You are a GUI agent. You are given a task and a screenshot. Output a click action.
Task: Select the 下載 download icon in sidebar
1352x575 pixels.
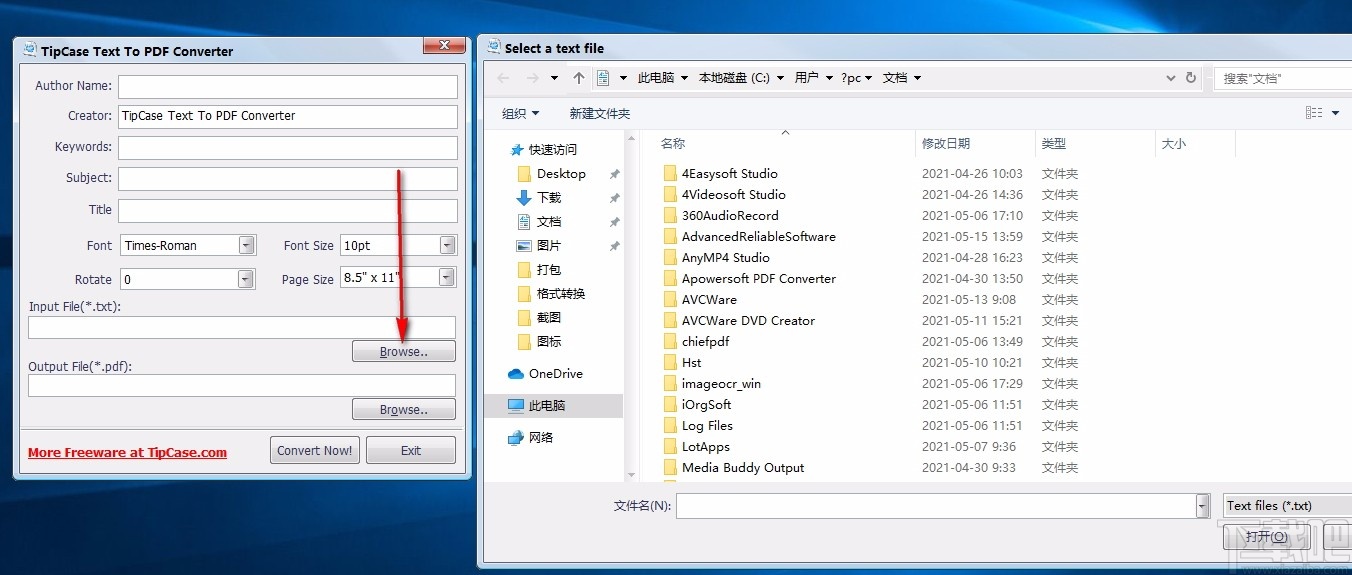pos(524,198)
